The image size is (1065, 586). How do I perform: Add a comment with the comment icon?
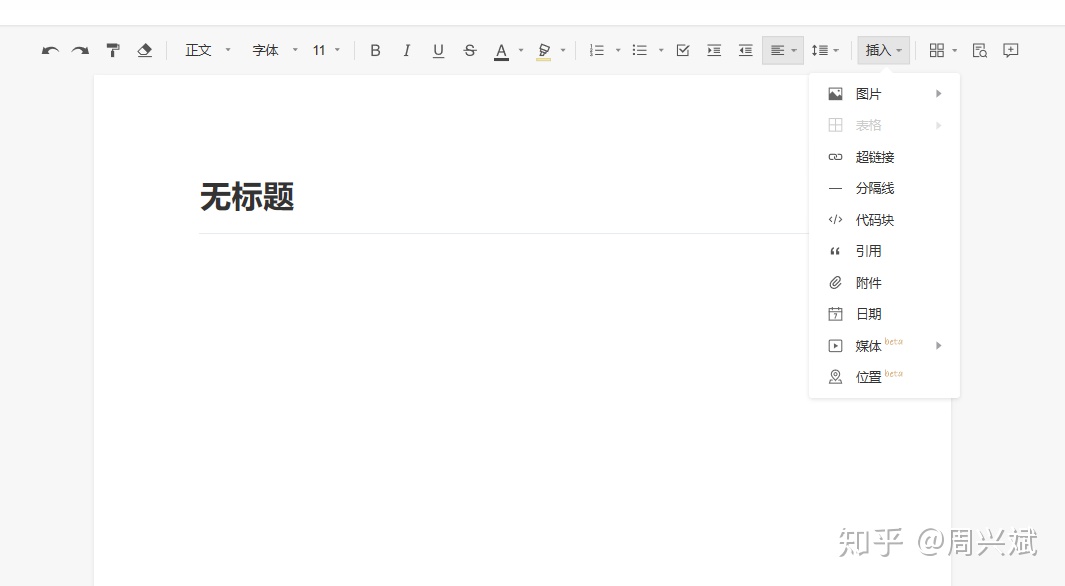pos(1011,50)
